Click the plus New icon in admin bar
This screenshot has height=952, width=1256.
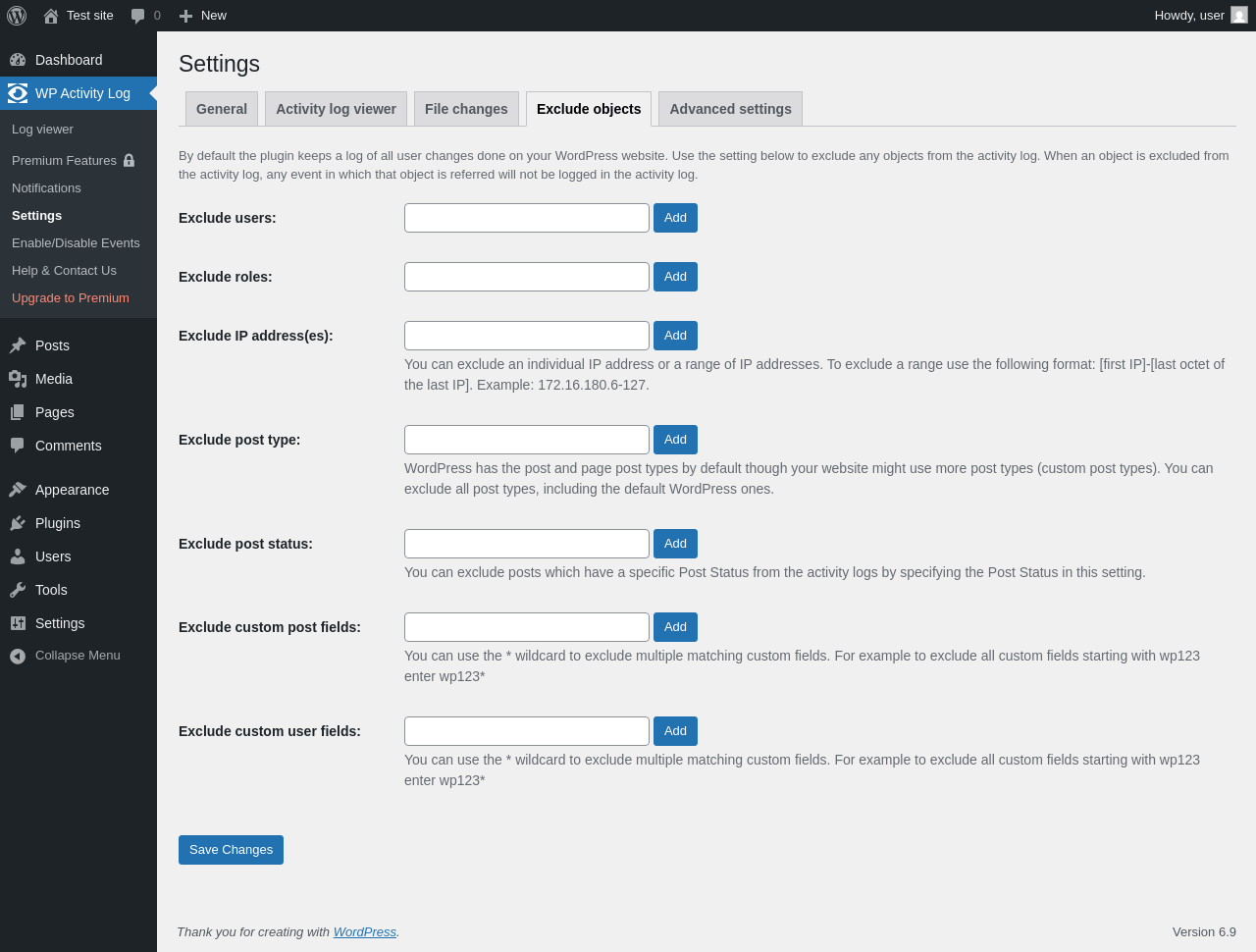[x=185, y=16]
